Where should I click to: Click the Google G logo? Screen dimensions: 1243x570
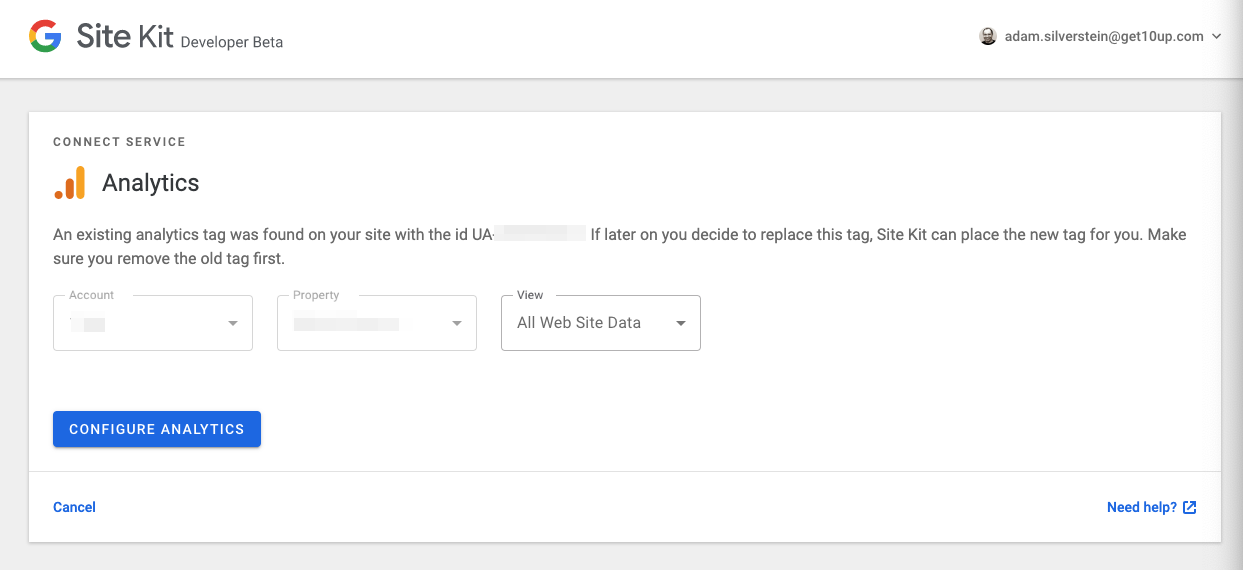pos(45,37)
